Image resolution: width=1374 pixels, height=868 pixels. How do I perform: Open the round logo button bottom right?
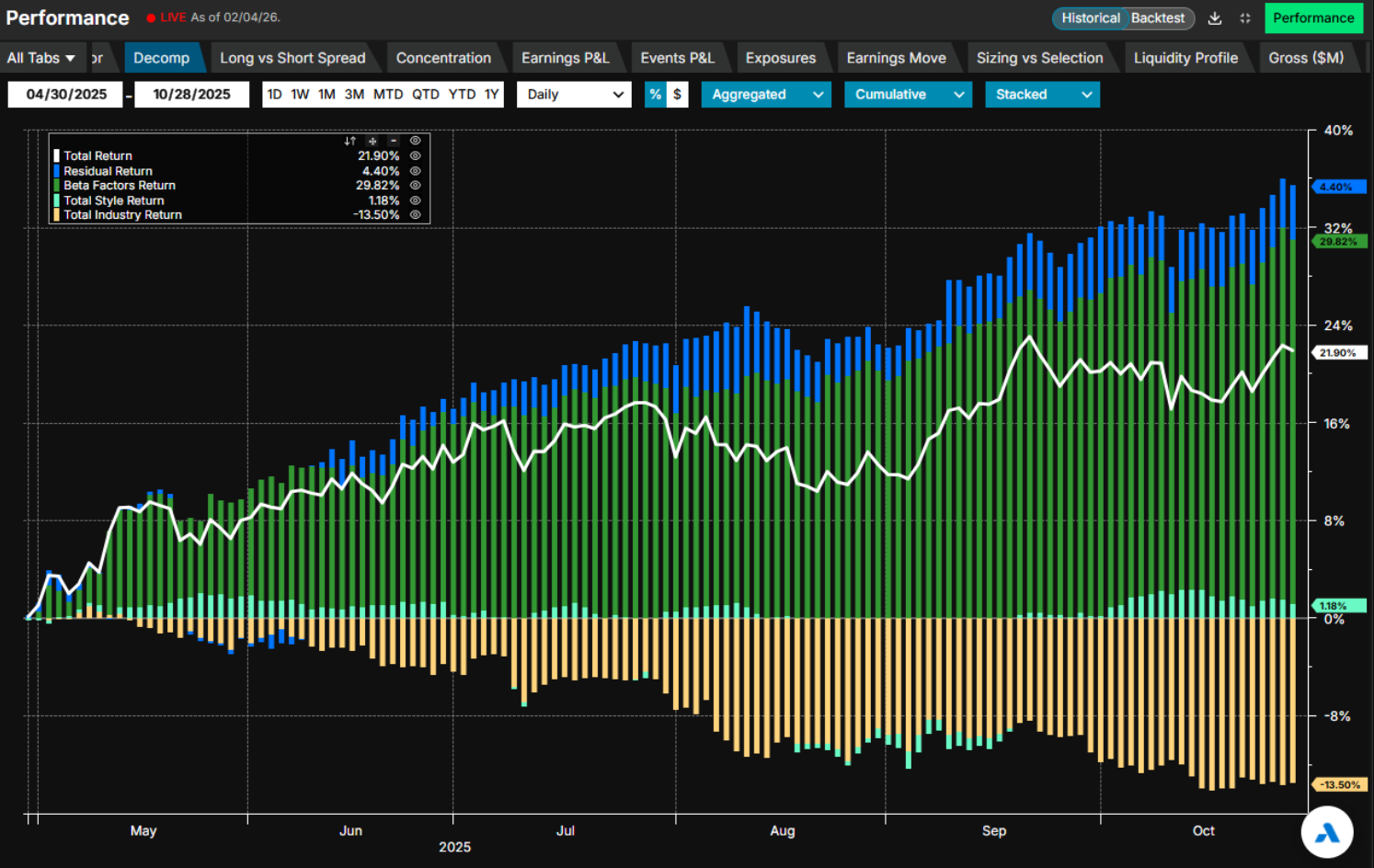(x=1326, y=832)
